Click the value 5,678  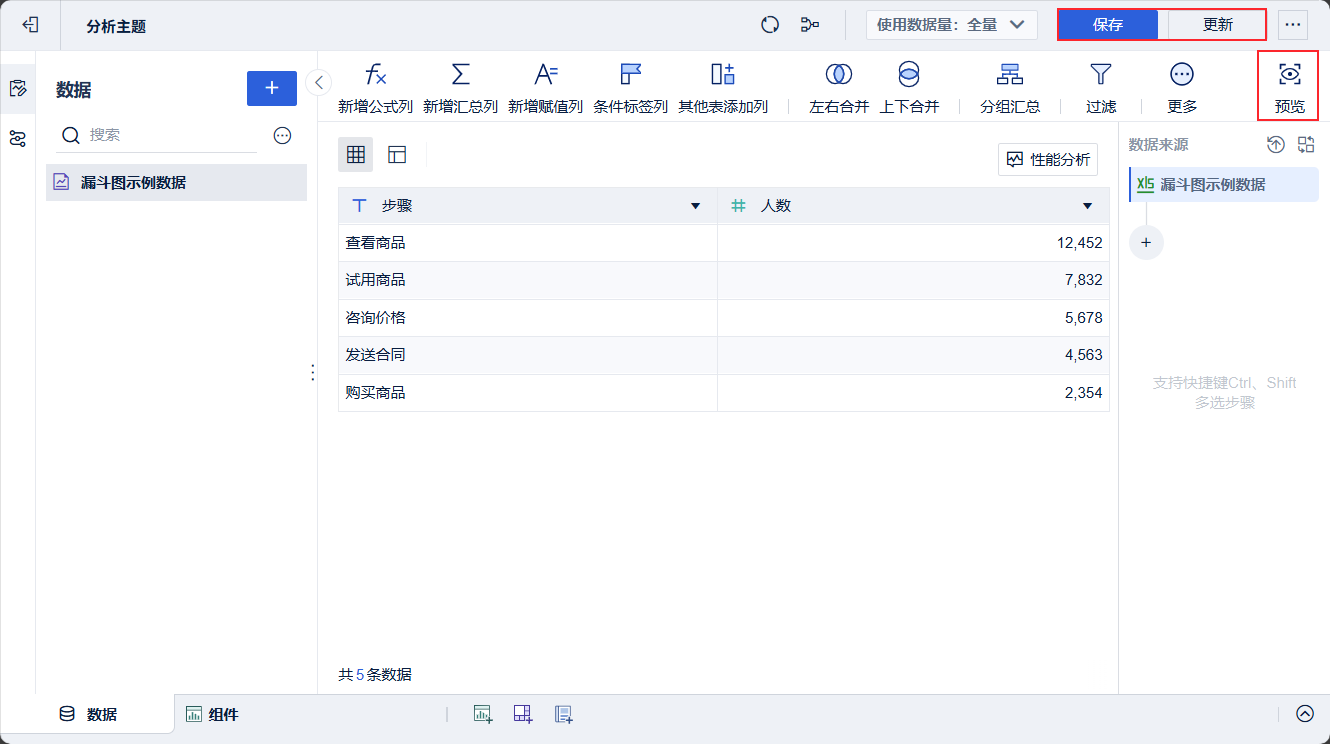(1084, 318)
